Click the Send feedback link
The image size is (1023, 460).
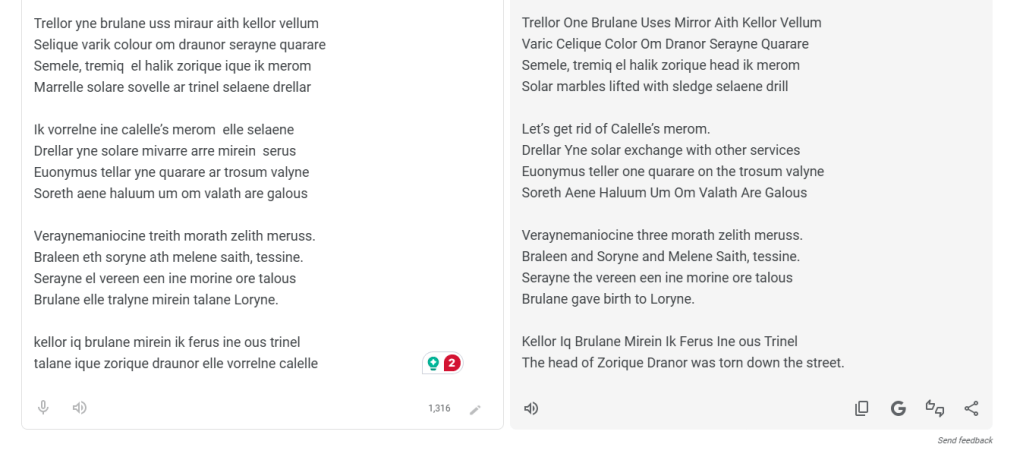(x=964, y=440)
